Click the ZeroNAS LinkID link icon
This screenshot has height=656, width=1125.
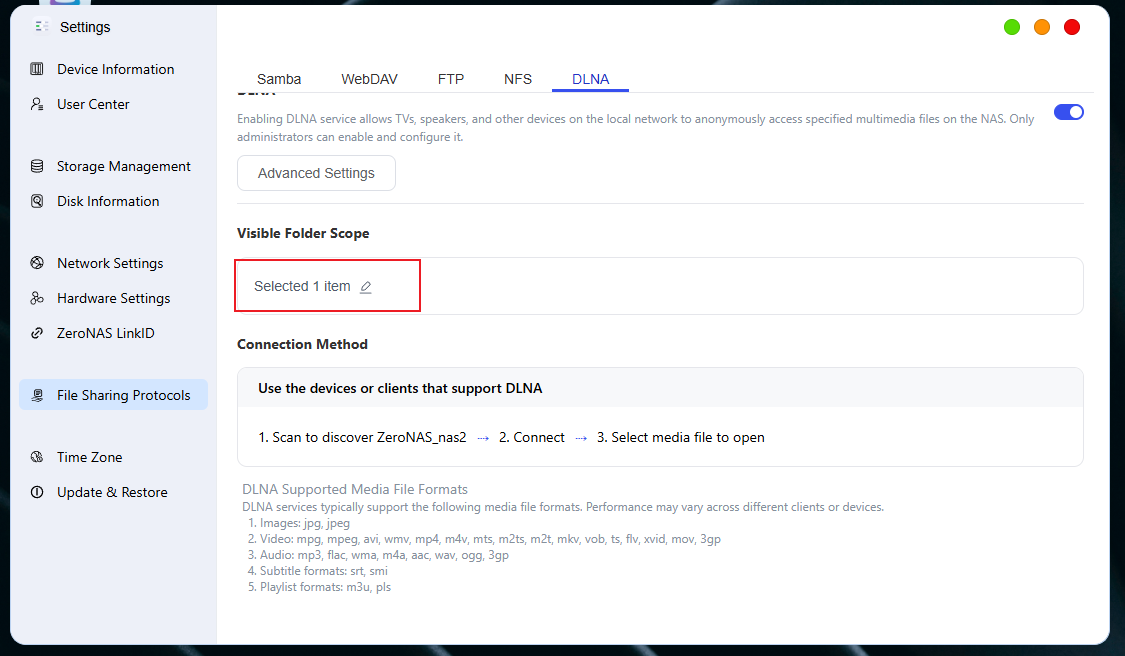pos(37,333)
